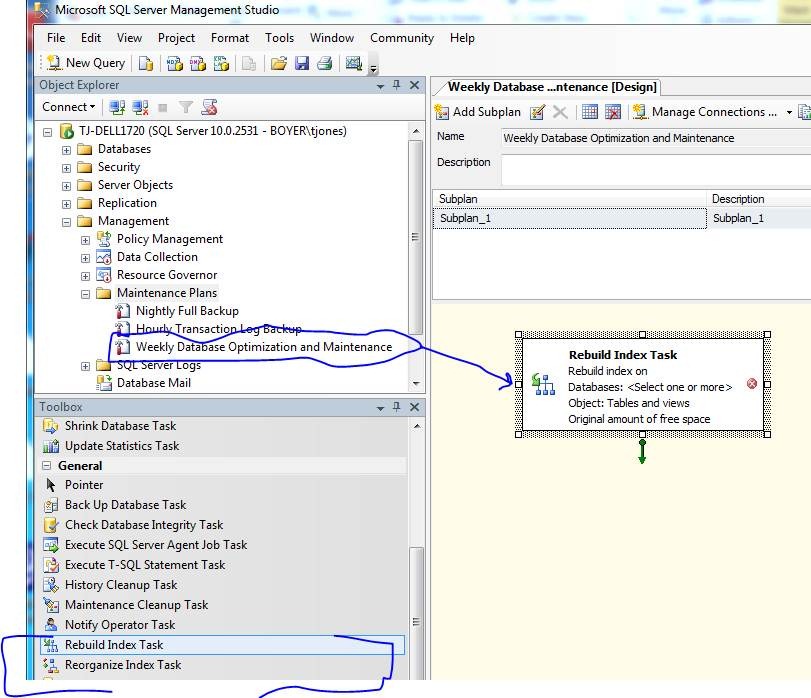The image size is (811, 698).
Task: Click the DMX query toolbar icon
Action: (x=198, y=64)
